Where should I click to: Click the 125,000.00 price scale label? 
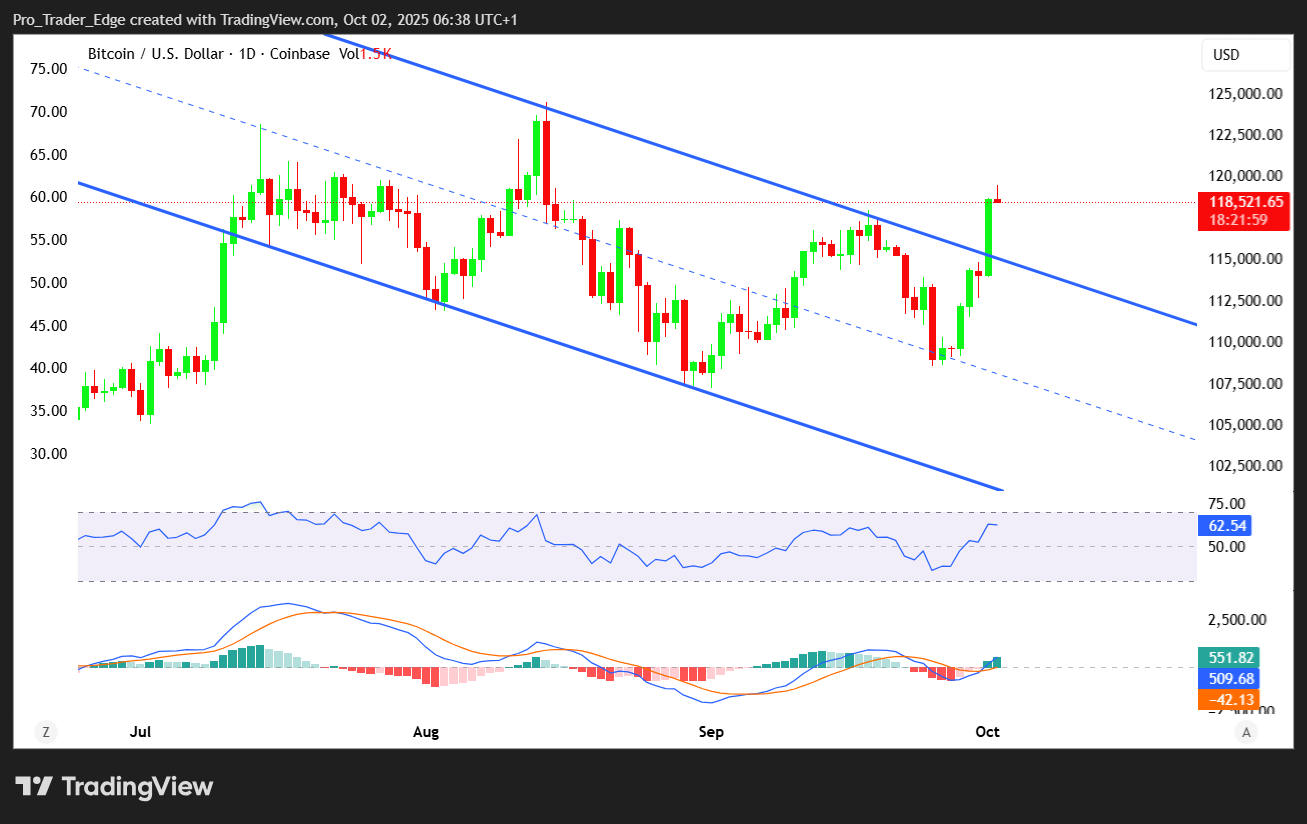pyautogui.click(x=1244, y=94)
